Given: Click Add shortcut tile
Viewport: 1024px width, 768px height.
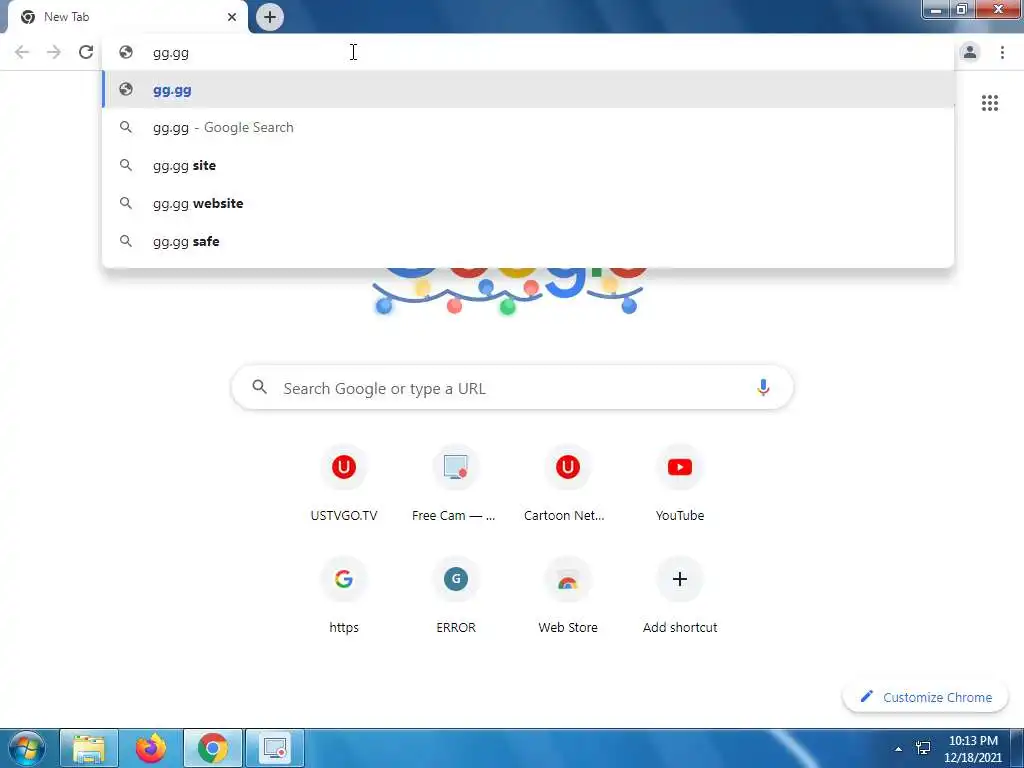Looking at the screenshot, I should click(679, 596).
